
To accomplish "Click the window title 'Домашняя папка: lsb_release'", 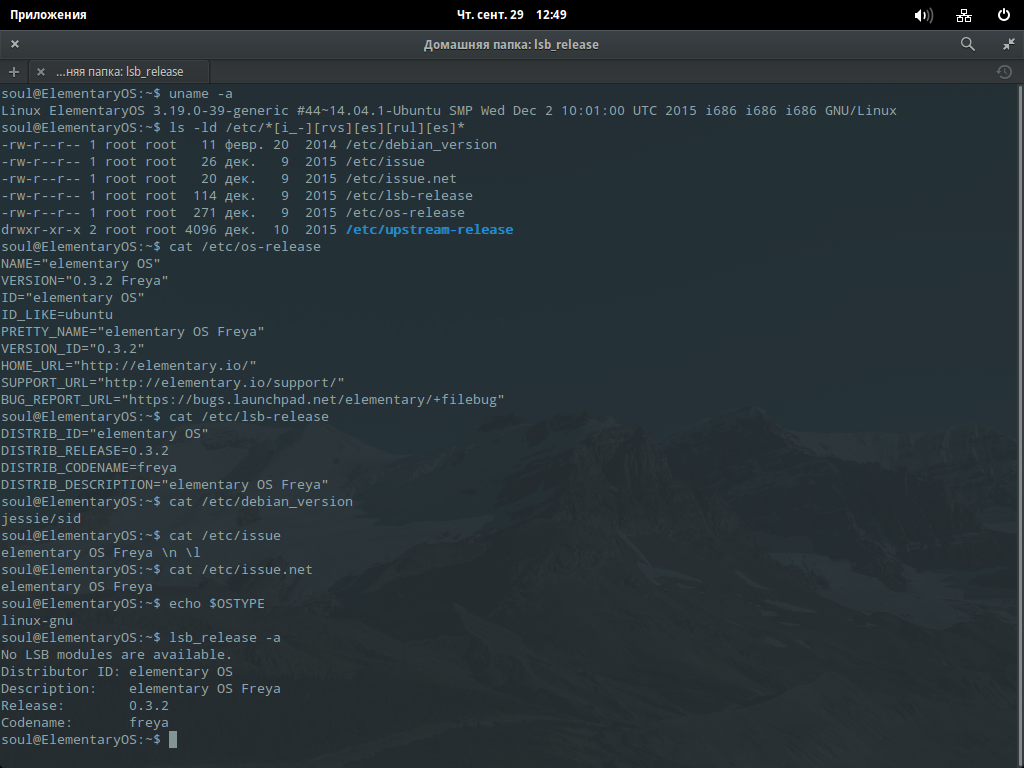I will [511, 44].
